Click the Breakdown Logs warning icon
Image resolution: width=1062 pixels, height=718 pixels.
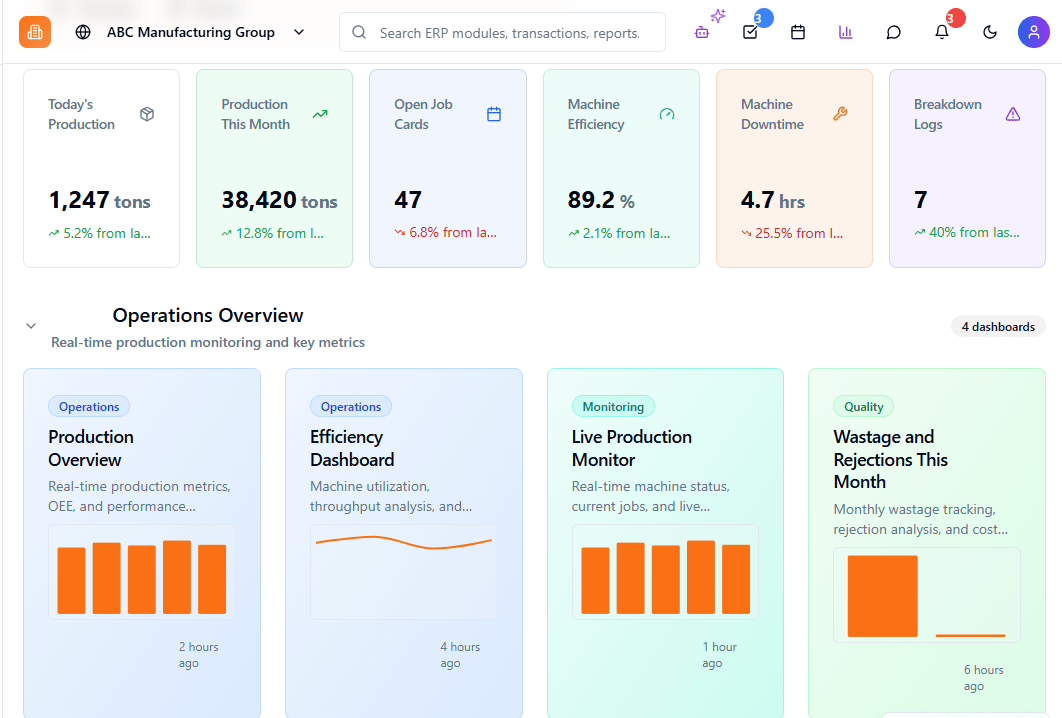click(x=1013, y=114)
